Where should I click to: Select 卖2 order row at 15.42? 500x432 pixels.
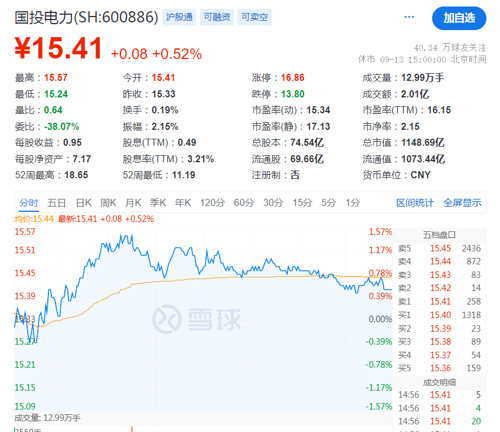[x=439, y=288]
